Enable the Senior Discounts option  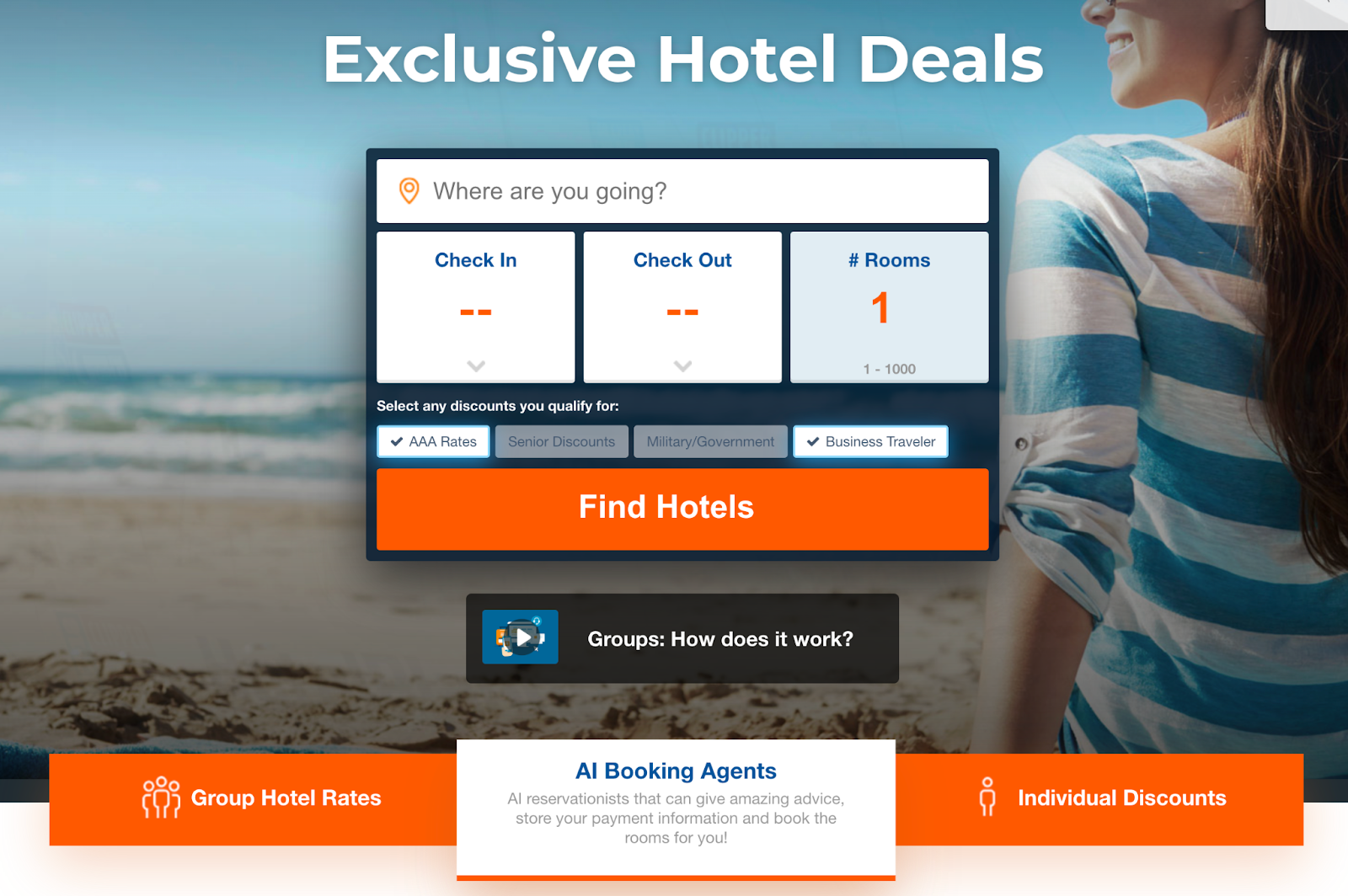pyautogui.click(x=562, y=441)
